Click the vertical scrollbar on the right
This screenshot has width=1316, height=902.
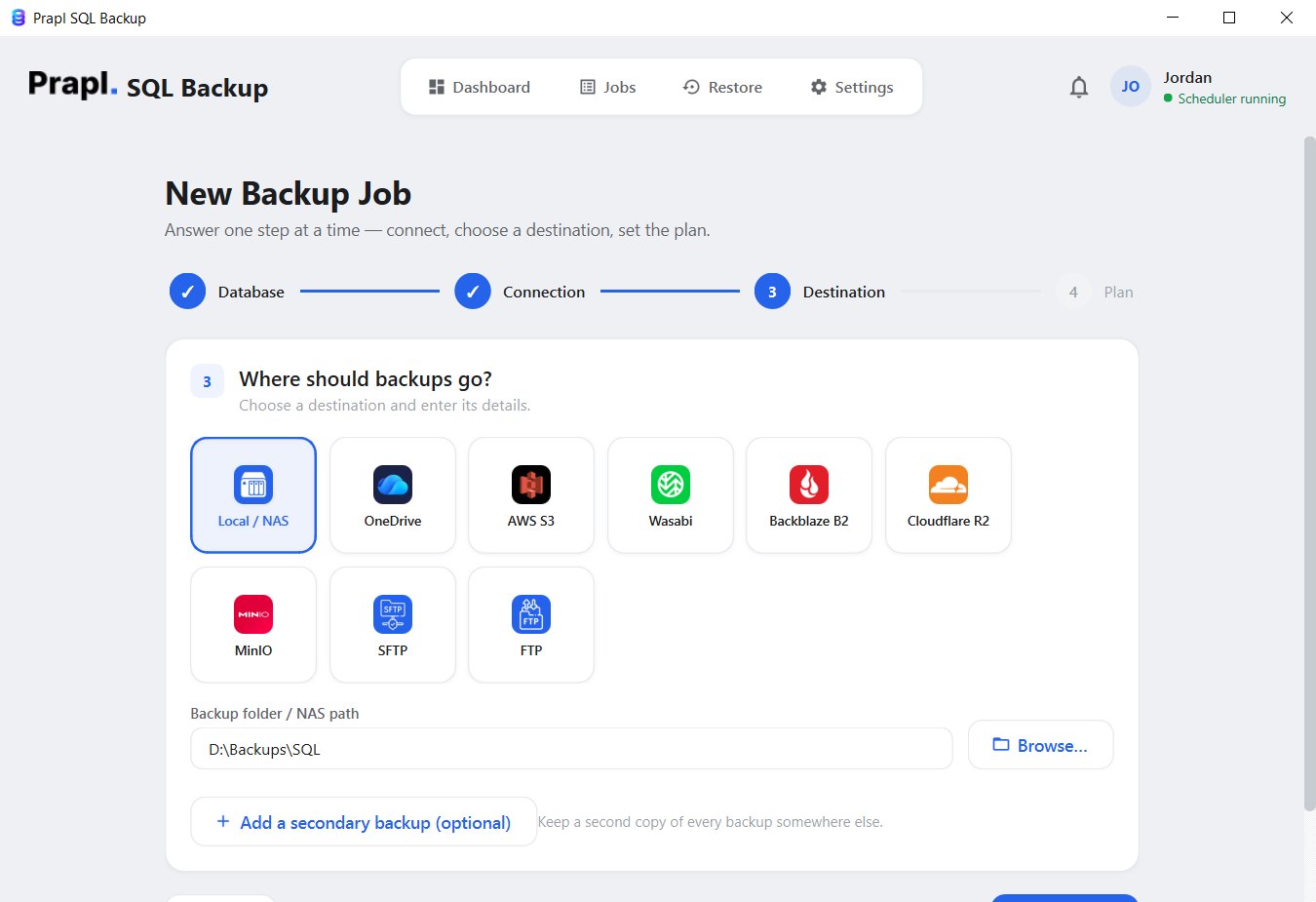pyautogui.click(x=1309, y=473)
